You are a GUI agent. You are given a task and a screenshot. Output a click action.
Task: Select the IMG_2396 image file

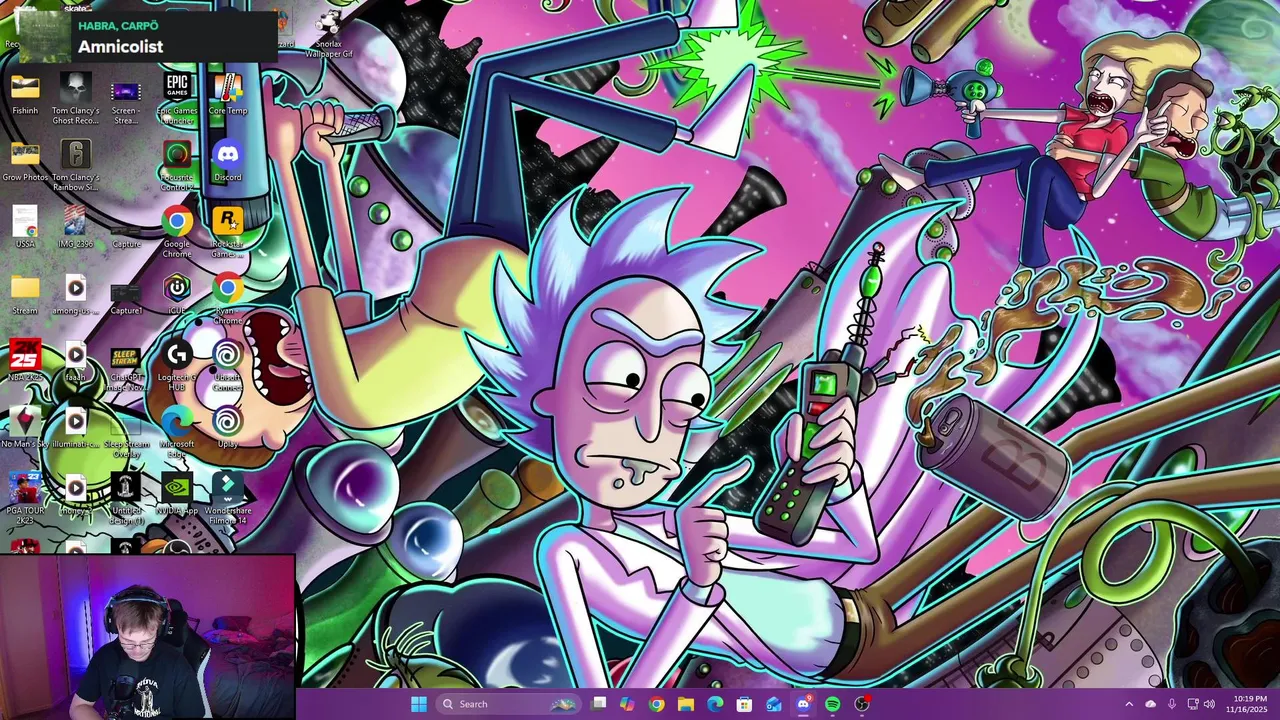(x=76, y=227)
